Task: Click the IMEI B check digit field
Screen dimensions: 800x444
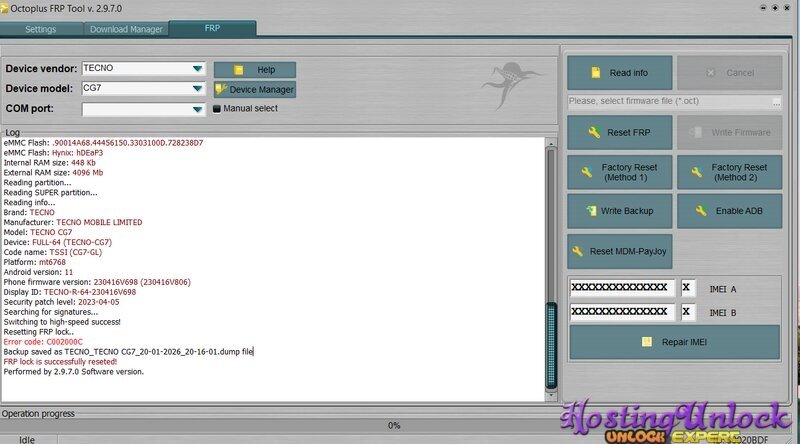Action: (x=687, y=312)
